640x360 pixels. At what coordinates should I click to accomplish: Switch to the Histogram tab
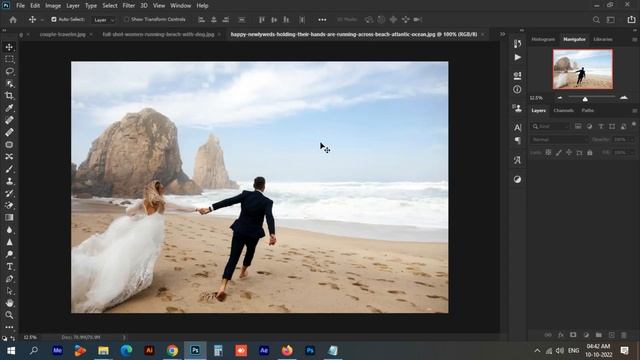pos(543,39)
